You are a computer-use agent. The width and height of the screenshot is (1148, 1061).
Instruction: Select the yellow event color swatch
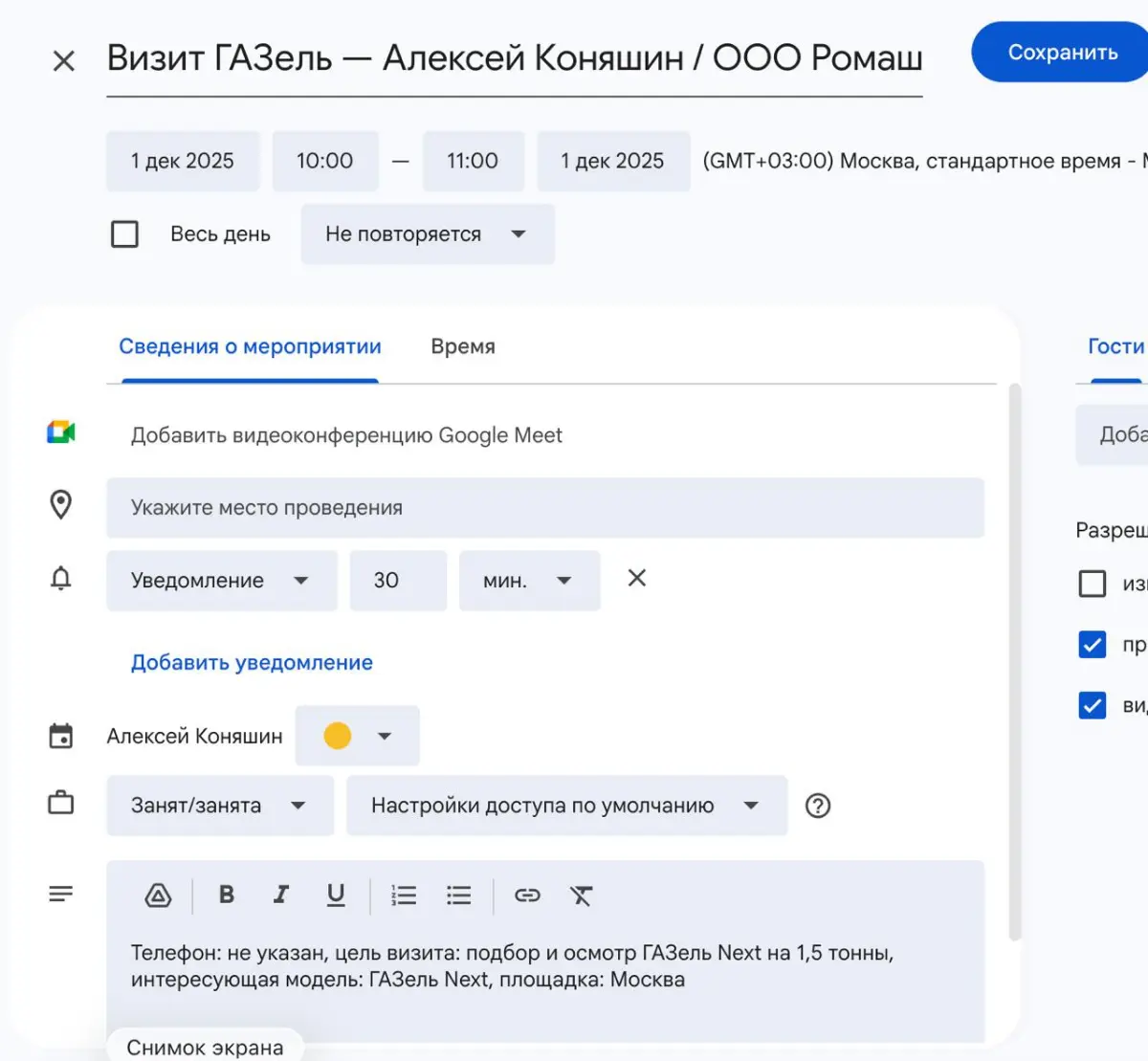338,736
